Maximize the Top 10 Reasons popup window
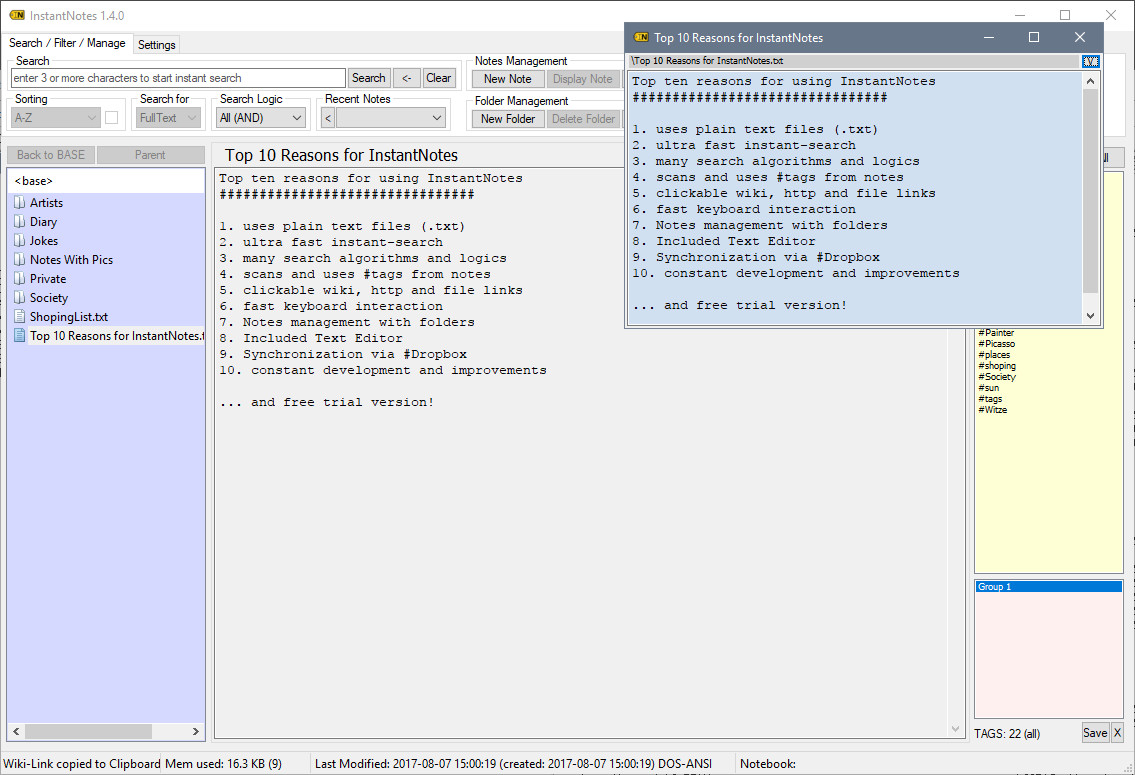Screen dimensions: 1135x775 (1034, 38)
